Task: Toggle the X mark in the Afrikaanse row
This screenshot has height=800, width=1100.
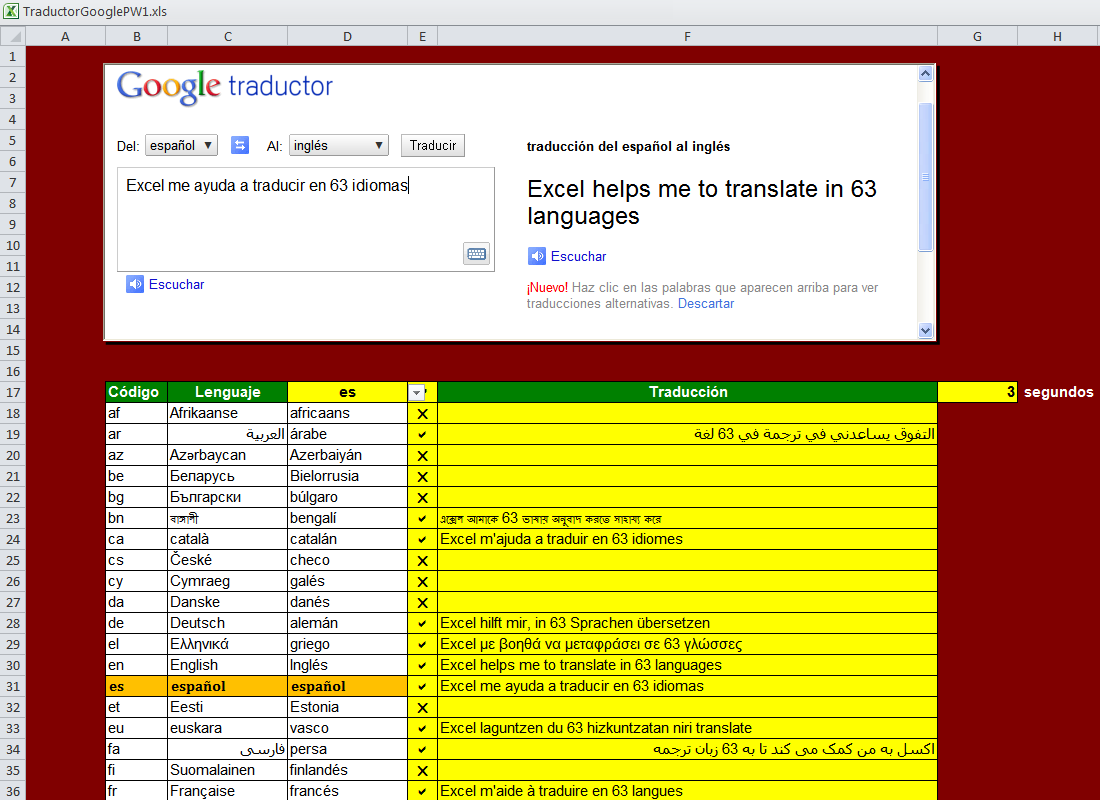Action: (422, 413)
